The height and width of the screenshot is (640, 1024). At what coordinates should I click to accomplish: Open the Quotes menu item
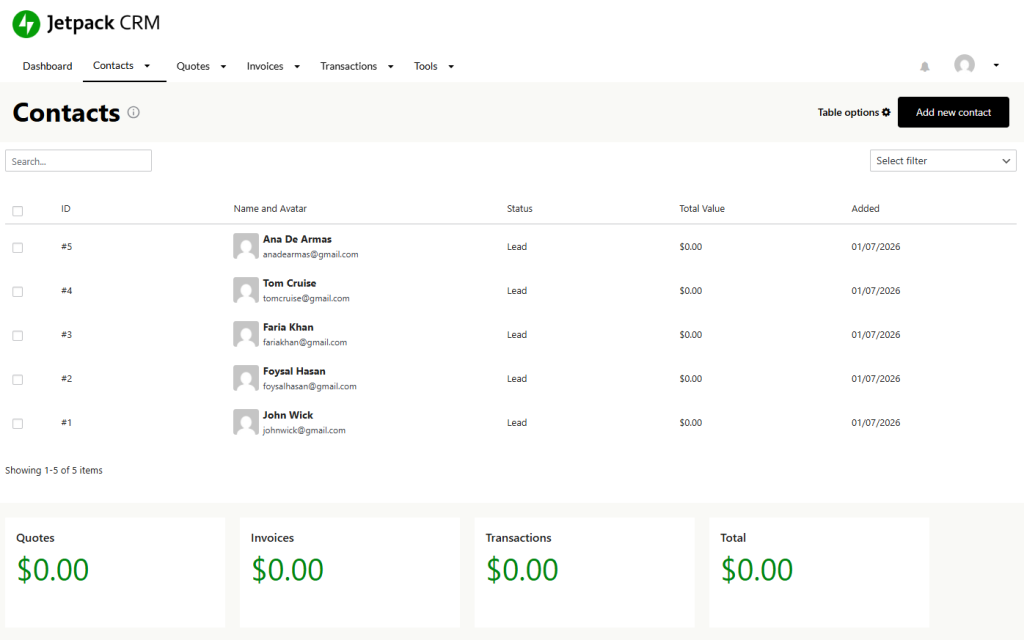[193, 66]
